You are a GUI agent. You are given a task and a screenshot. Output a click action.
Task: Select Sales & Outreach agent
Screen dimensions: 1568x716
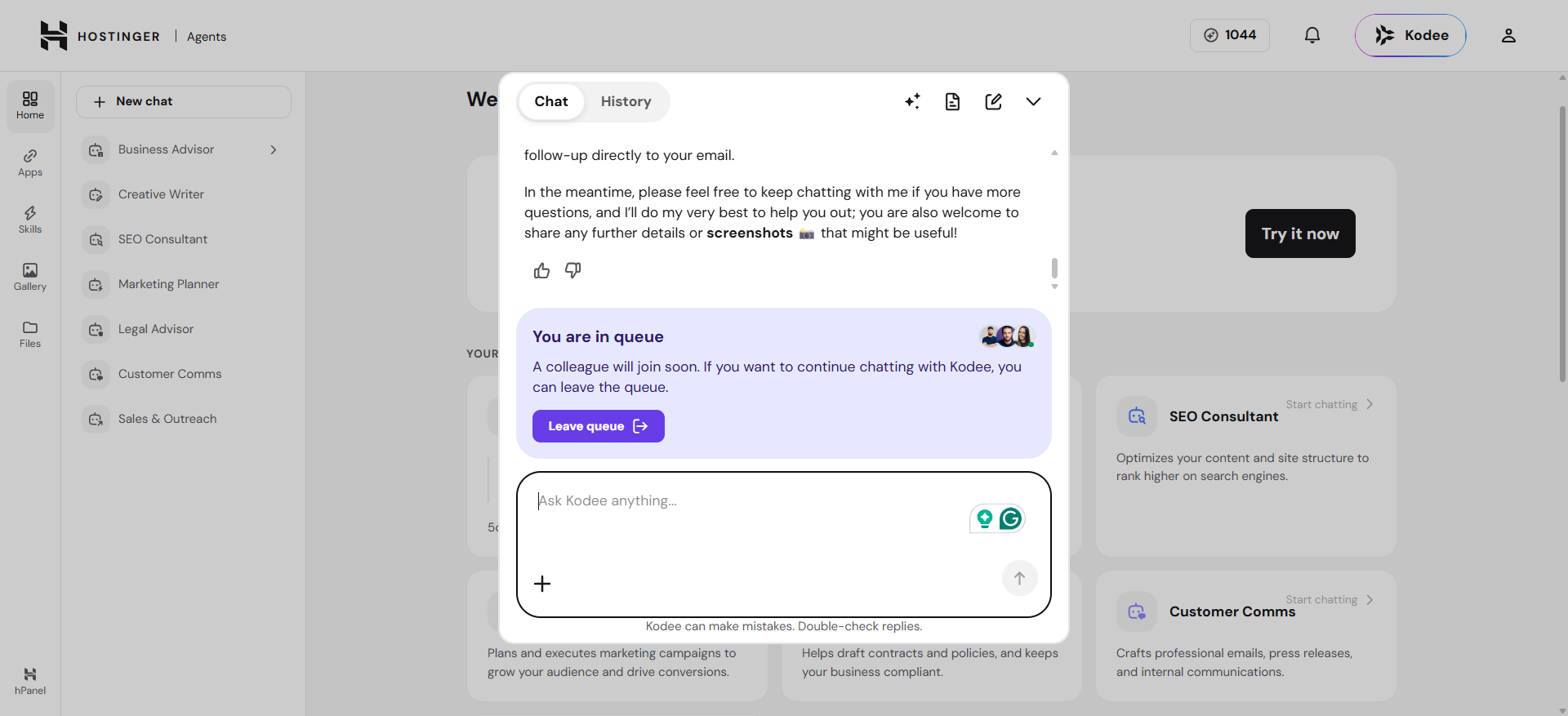tap(167, 419)
